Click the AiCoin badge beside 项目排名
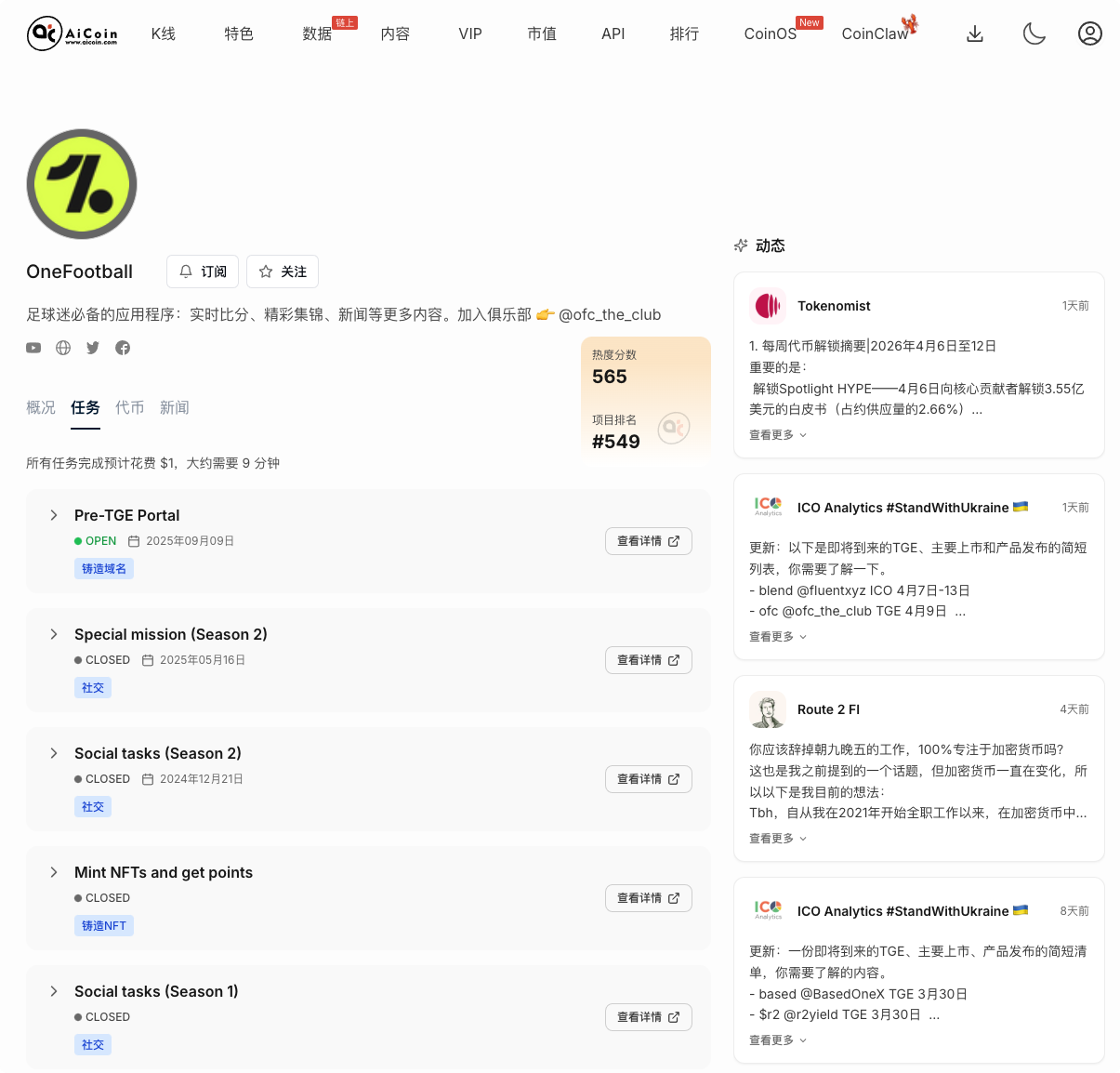Screen dimensions: 1120x1073 pyautogui.click(x=673, y=427)
